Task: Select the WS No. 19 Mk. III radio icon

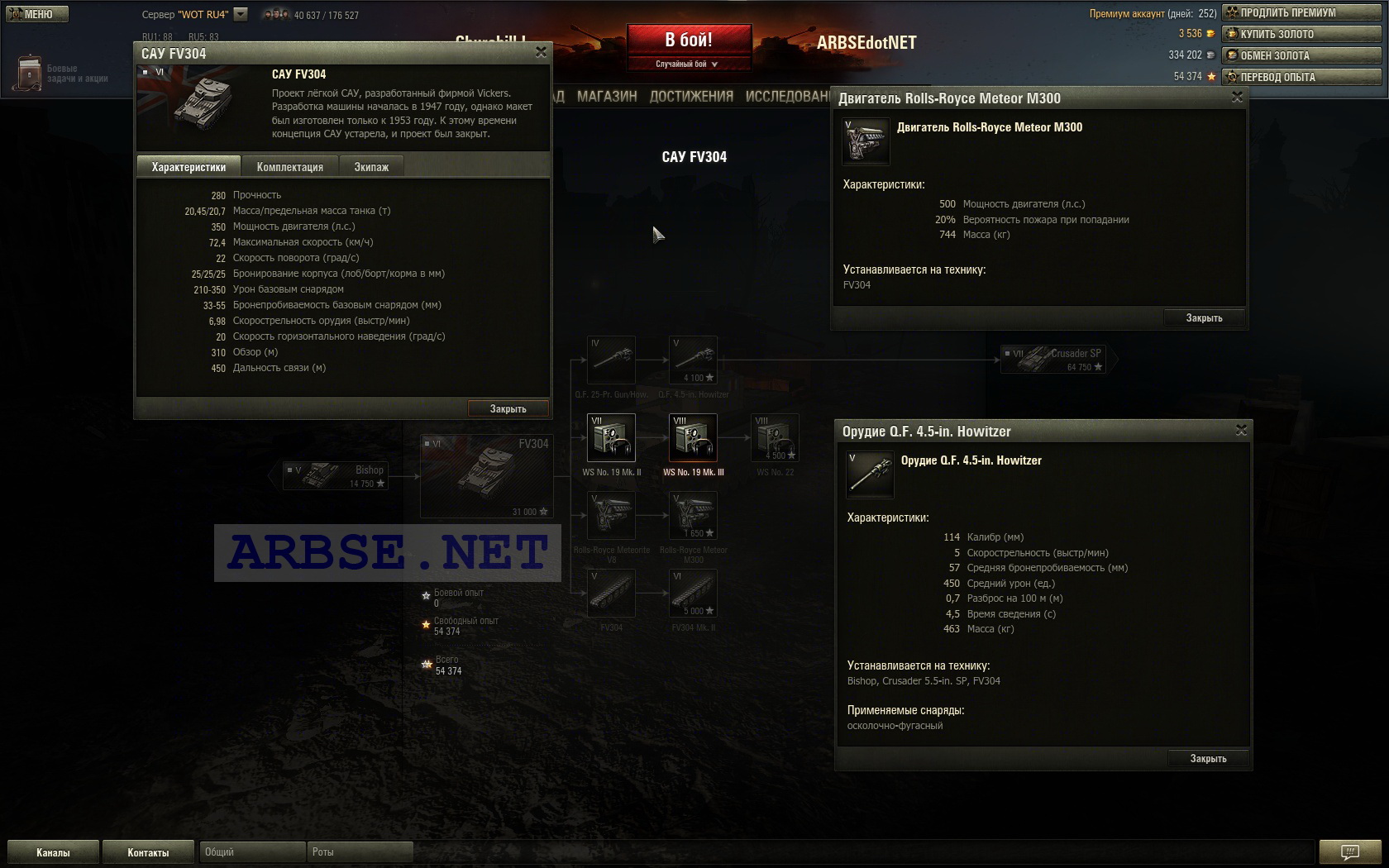Action: point(693,437)
